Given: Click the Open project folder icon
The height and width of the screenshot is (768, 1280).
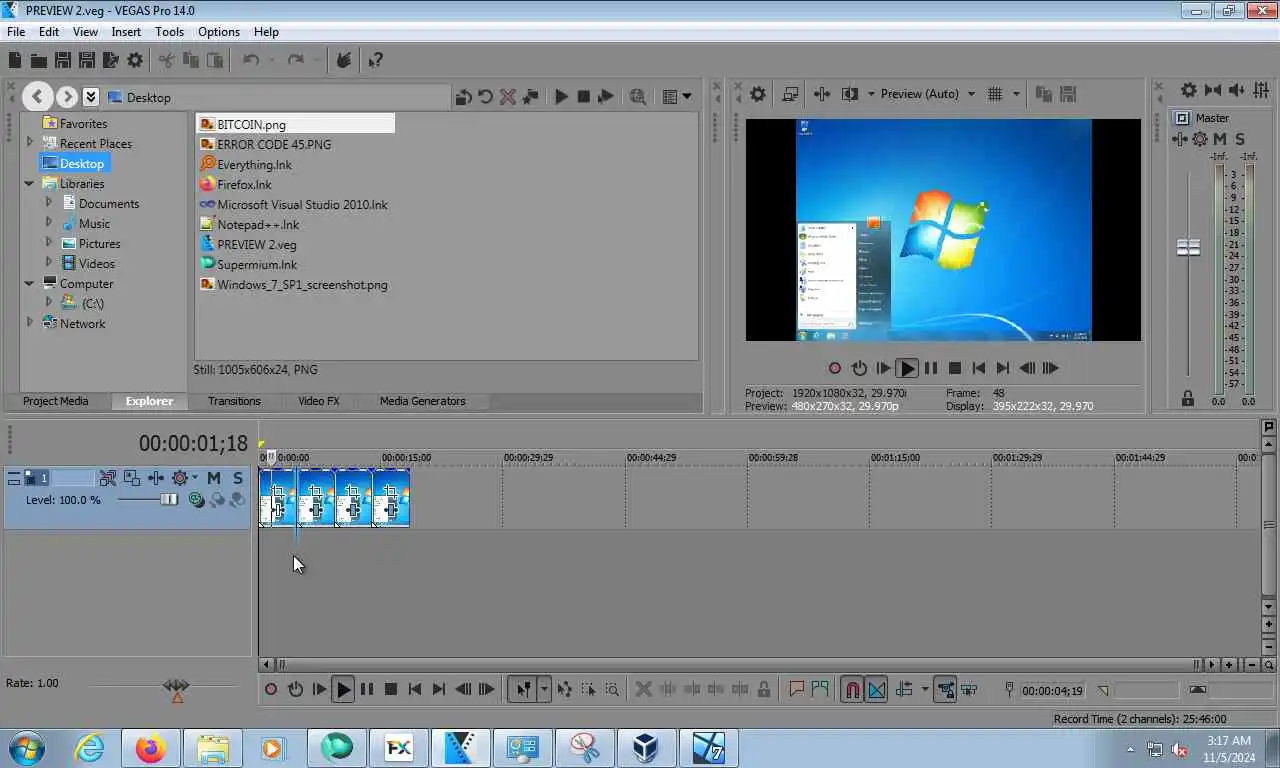Looking at the screenshot, I should point(39,61).
